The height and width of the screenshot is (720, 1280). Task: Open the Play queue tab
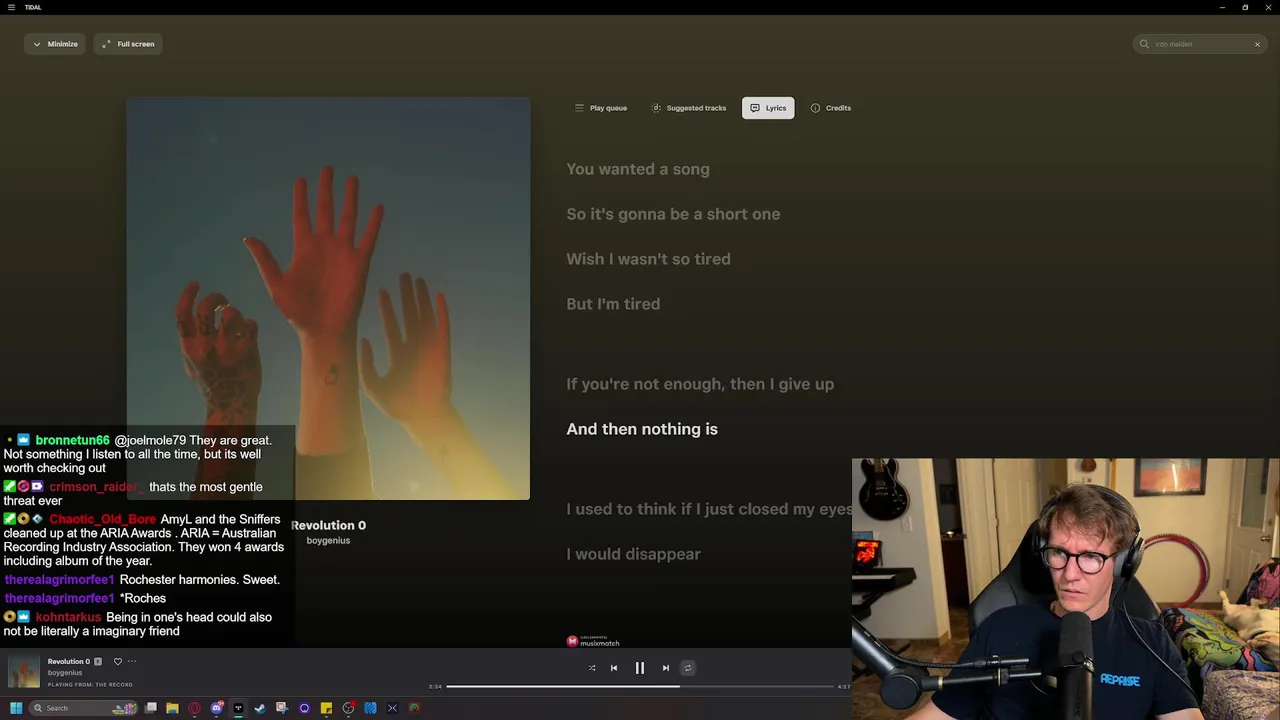tap(601, 108)
